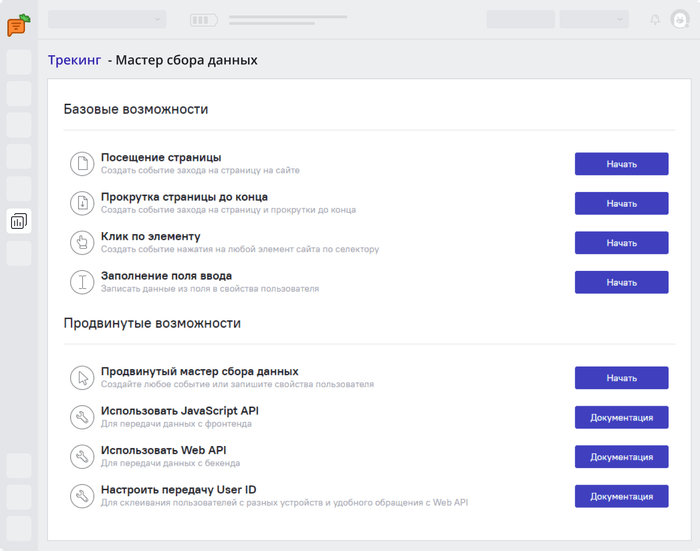Open Документация for Использовать Web API
This screenshot has height=551, width=700.
621,457
